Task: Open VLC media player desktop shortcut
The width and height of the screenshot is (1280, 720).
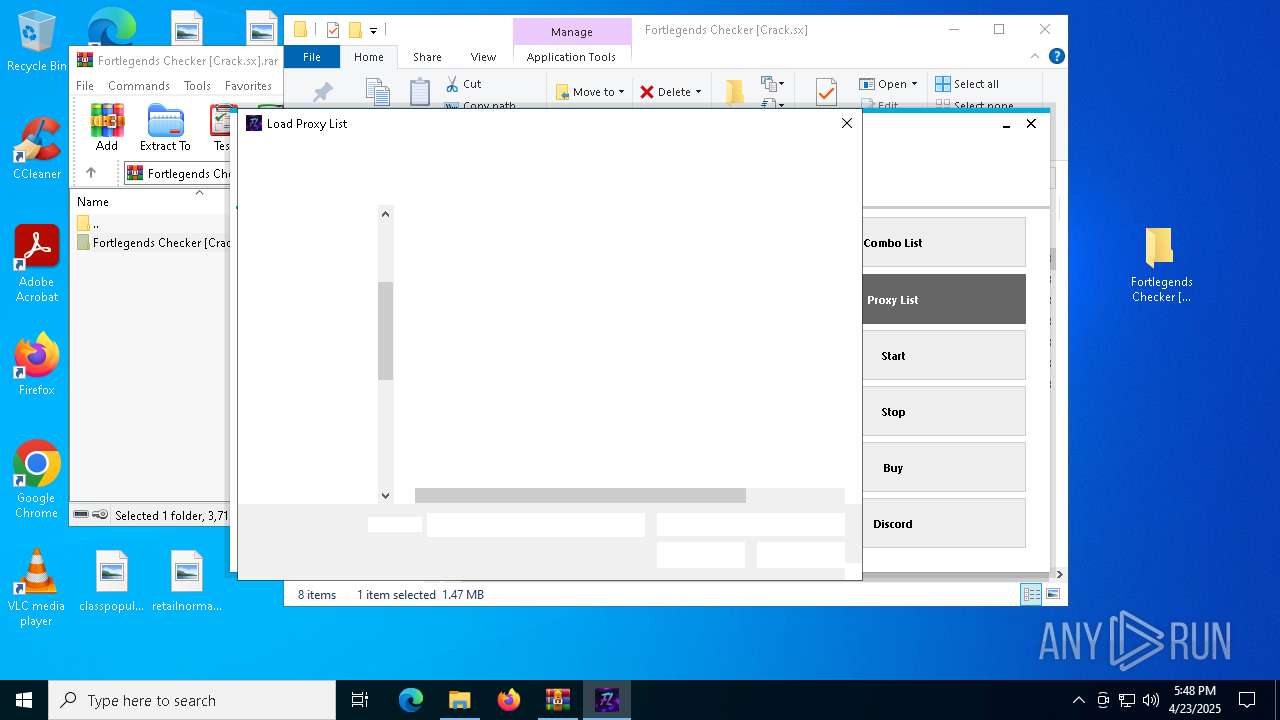Action: tap(37, 588)
